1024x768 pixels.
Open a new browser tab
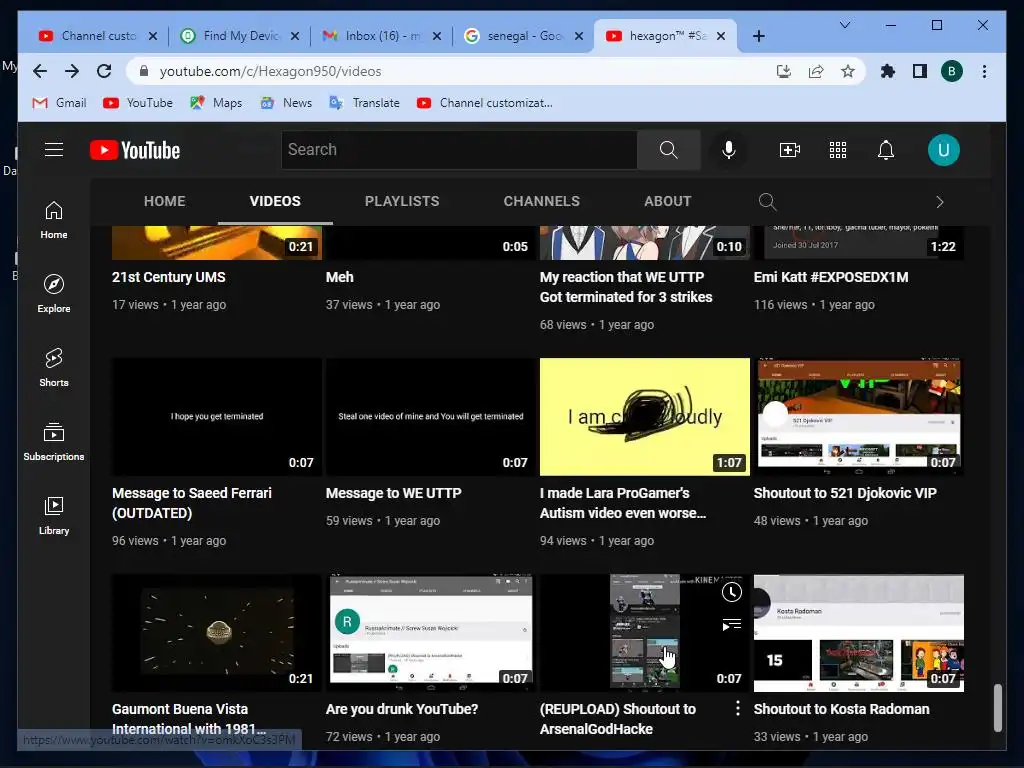coord(758,36)
